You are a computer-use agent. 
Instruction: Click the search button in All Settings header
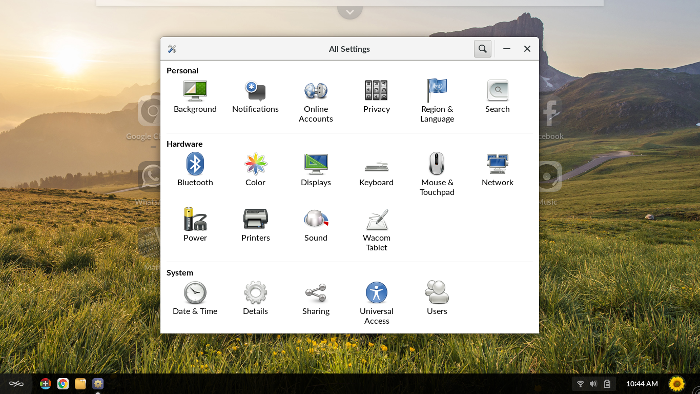pos(483,49)
